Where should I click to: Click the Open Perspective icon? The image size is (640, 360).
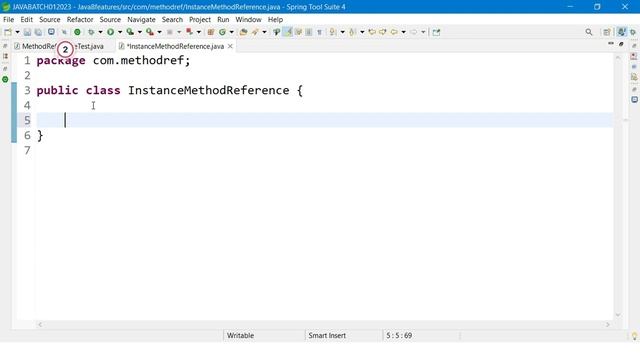(607, 32)
